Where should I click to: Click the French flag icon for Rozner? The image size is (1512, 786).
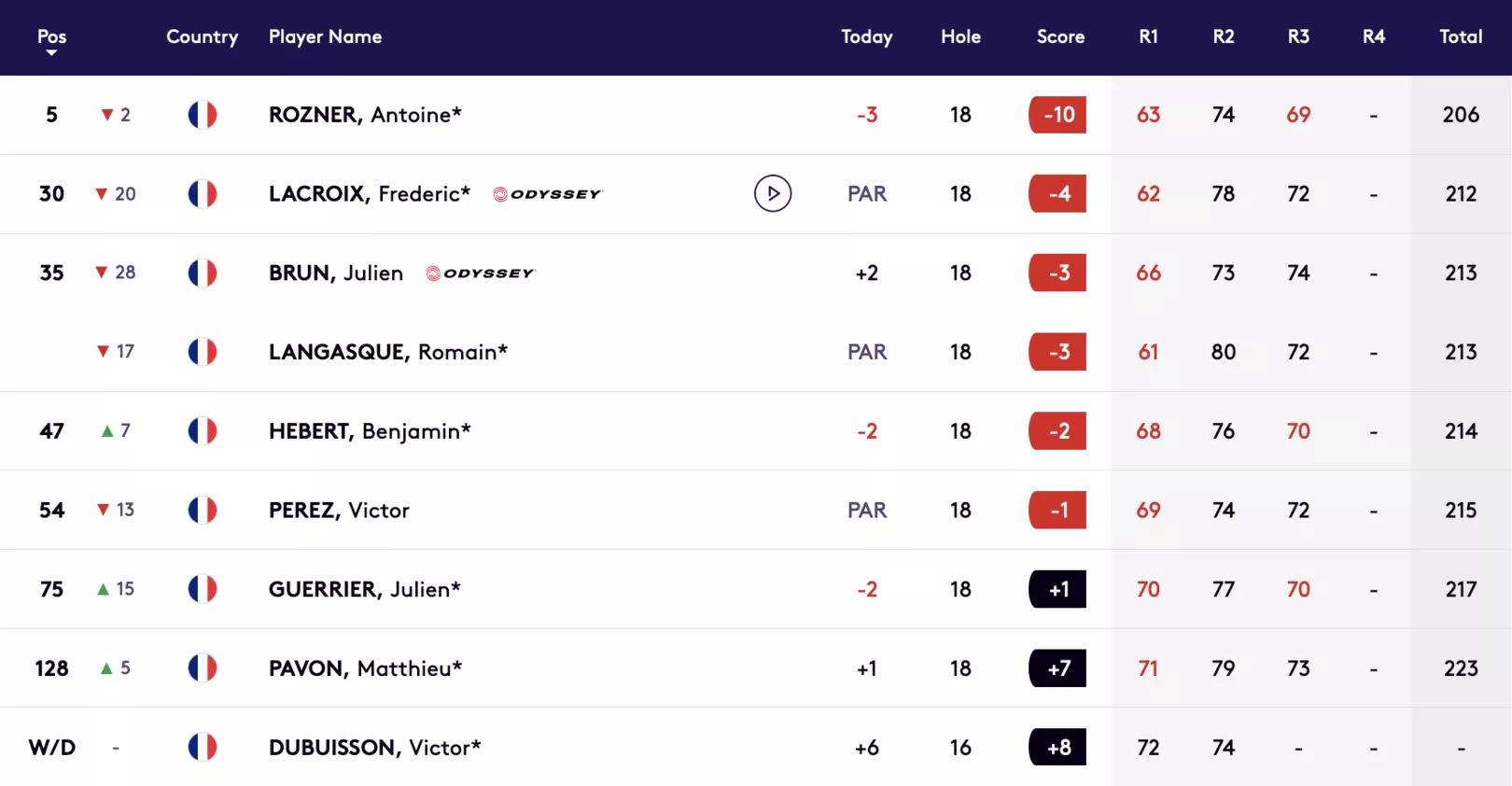203,115
